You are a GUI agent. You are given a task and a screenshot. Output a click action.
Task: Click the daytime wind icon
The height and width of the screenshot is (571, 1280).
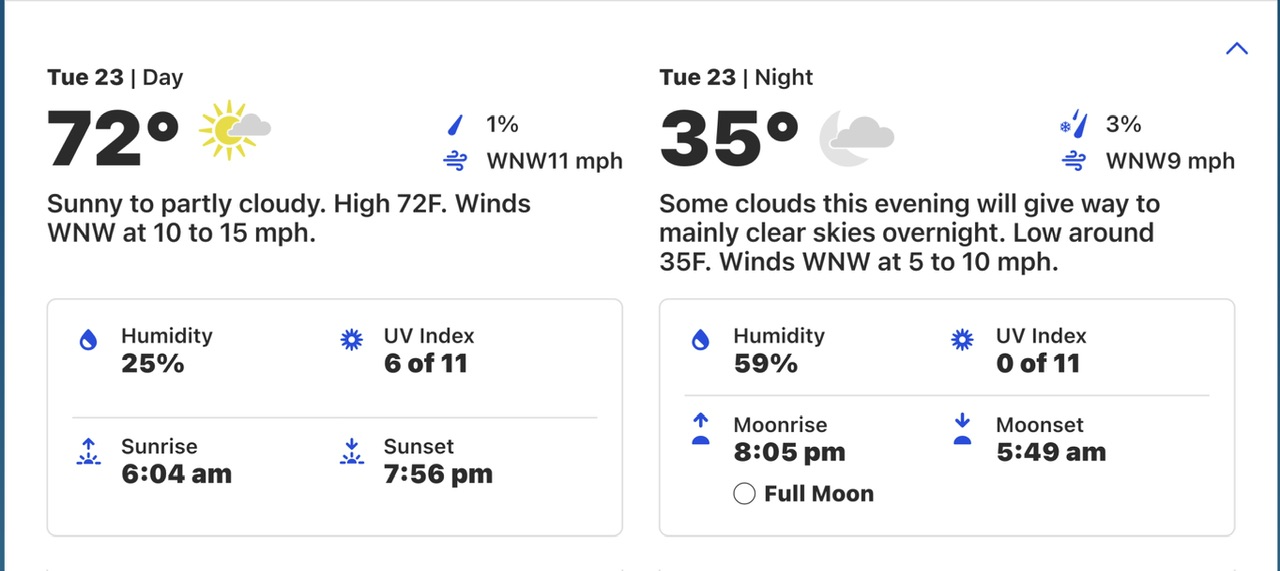coord(456,160)
